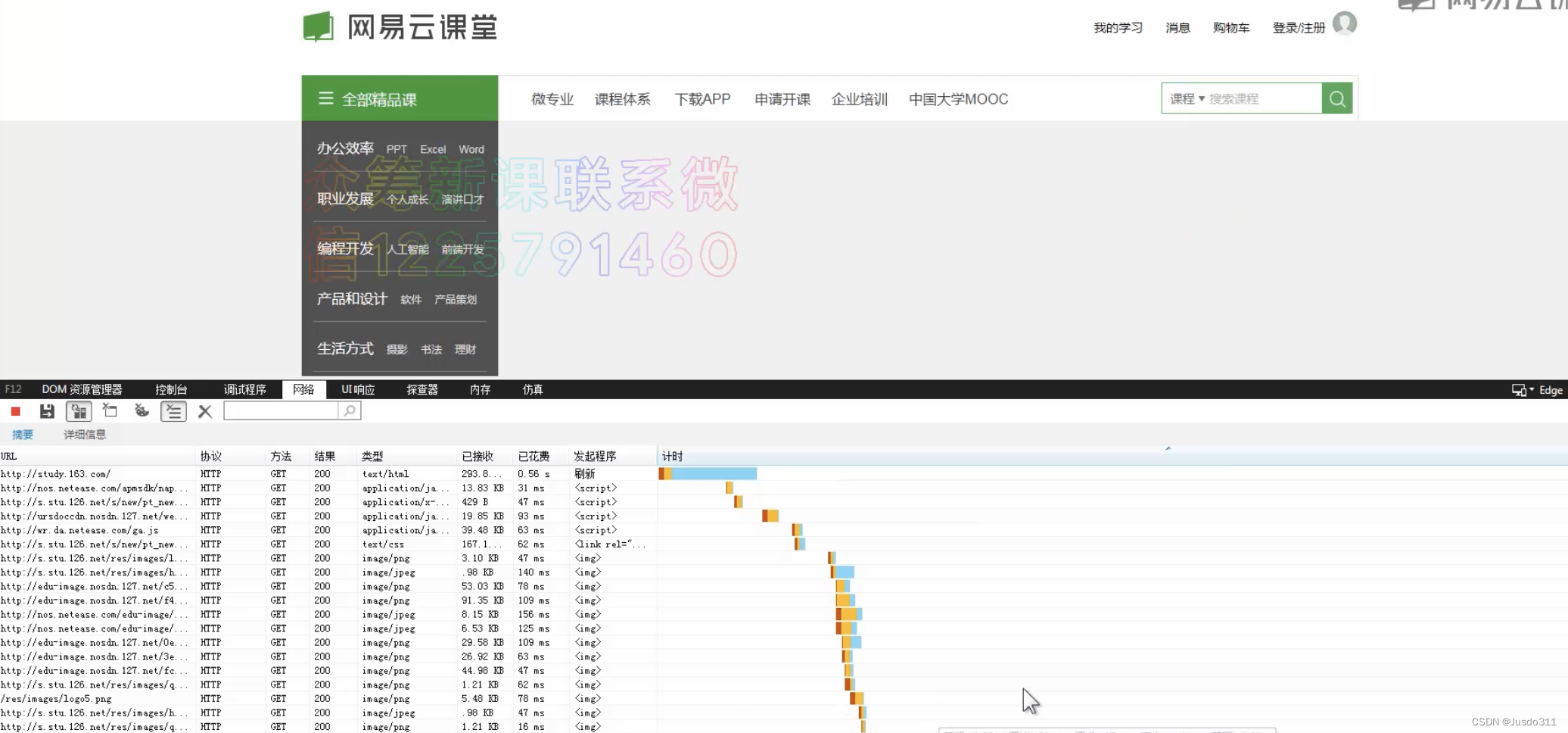Image resolution: width=1568 pixels, height=733 pixels.
Task: Click the 登录/注册 link
Action: tap(1299, 28)
